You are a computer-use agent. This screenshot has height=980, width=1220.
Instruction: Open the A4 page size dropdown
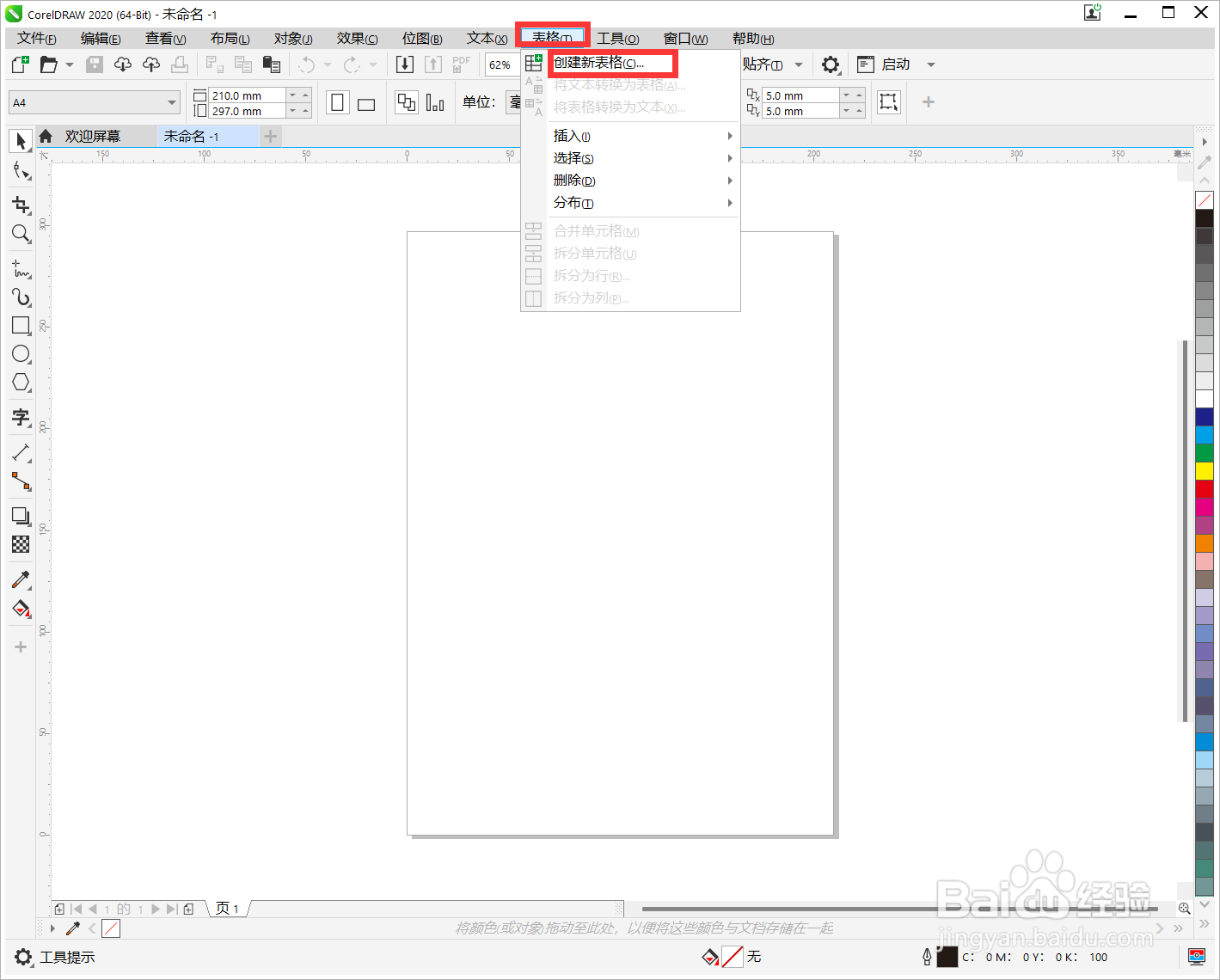[x=172, y=102]
